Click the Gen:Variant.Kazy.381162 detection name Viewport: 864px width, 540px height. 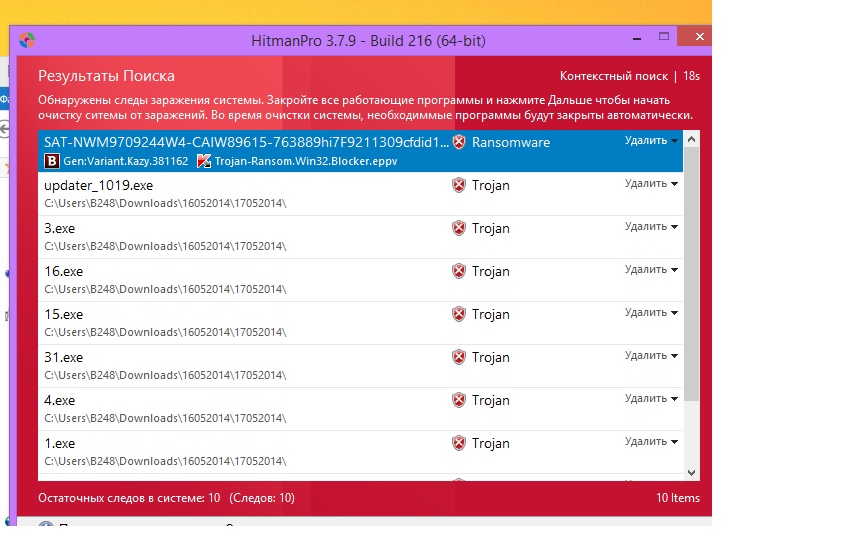click(126, 161)
